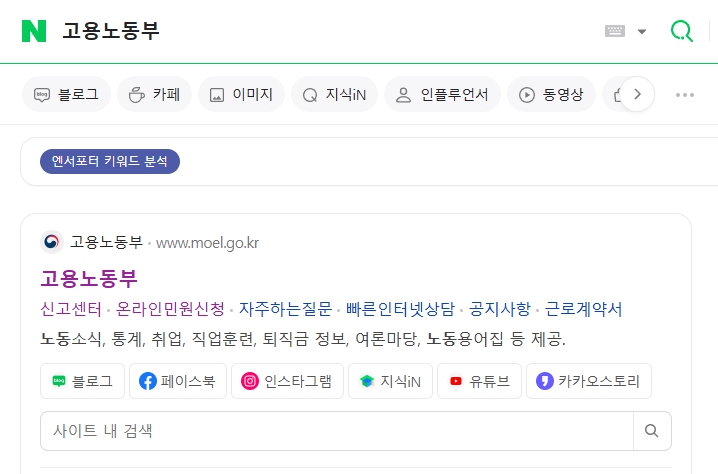Click the green Naver N logo
Screen dimensions: 718x474
(34, 31)
